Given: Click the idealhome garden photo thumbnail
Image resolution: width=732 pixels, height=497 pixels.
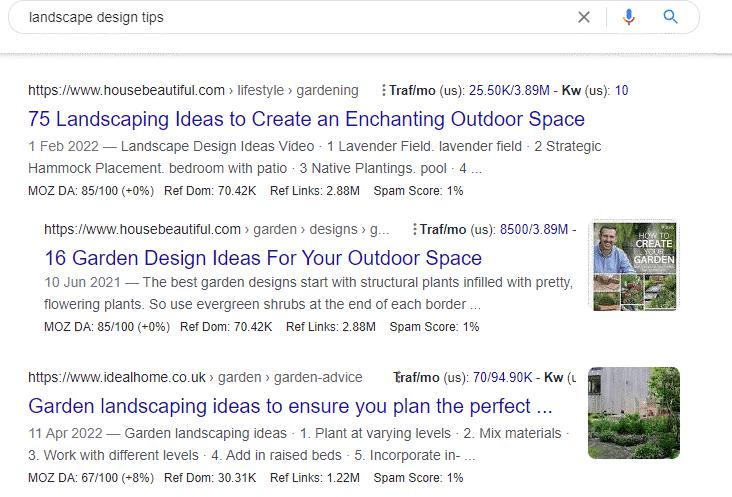Looking at the screenshot, I should coord(634,413).
